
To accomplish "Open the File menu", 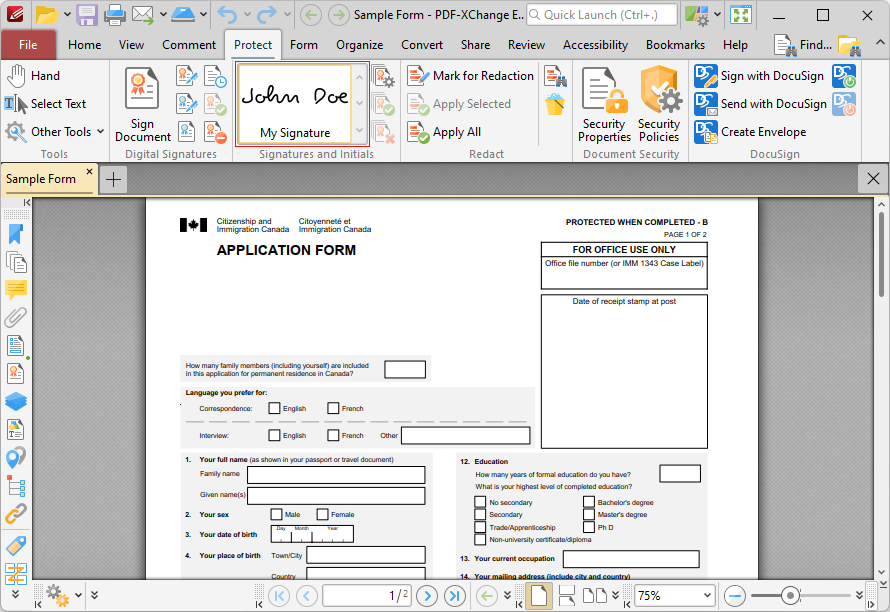I will point(28,45).
